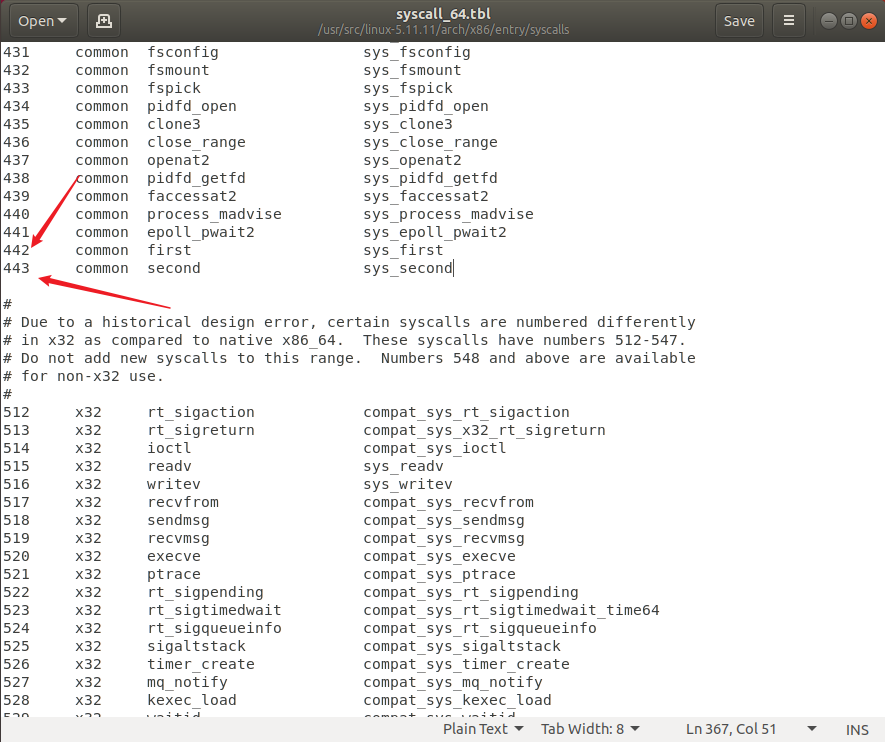Click sys_writev entry text
Viewport: 885px width, 742px height.
[x=408, y=484]
